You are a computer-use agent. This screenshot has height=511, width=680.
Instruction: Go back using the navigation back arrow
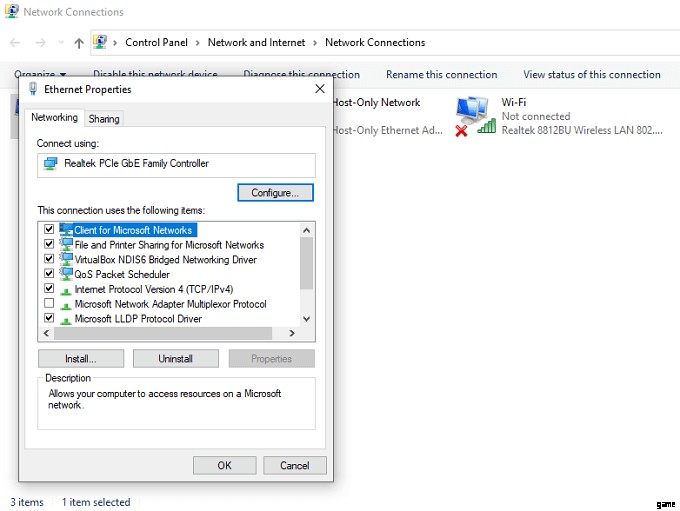(x=15, y=43)
